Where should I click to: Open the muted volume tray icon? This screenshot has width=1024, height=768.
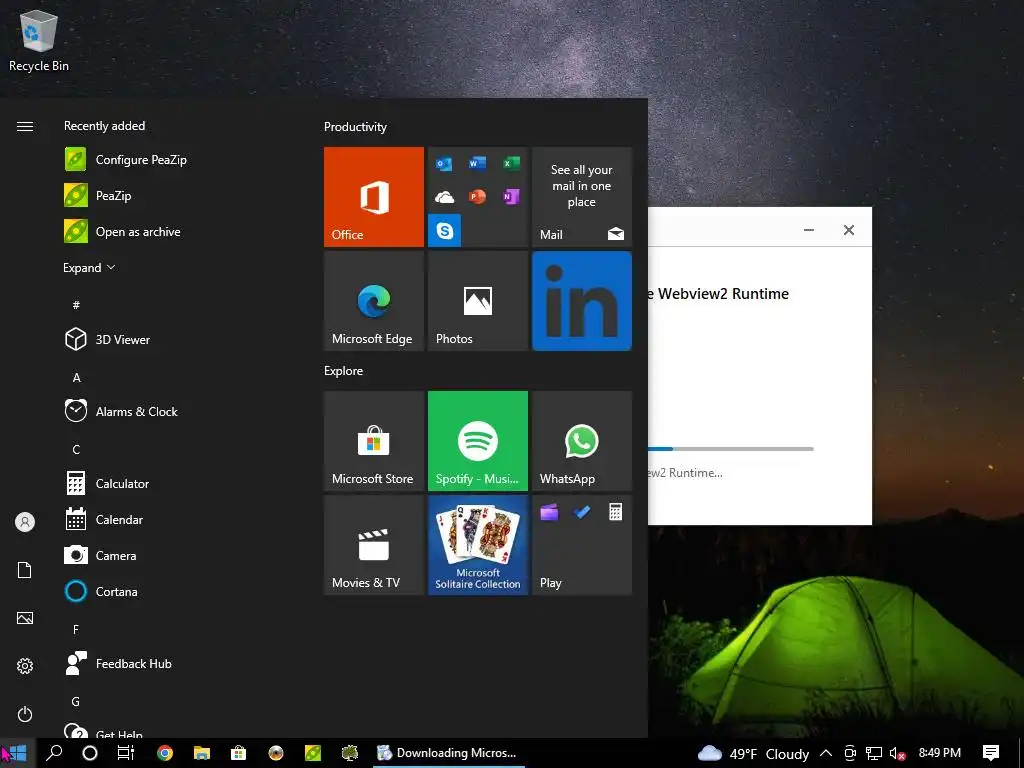(x=897, y=754)
